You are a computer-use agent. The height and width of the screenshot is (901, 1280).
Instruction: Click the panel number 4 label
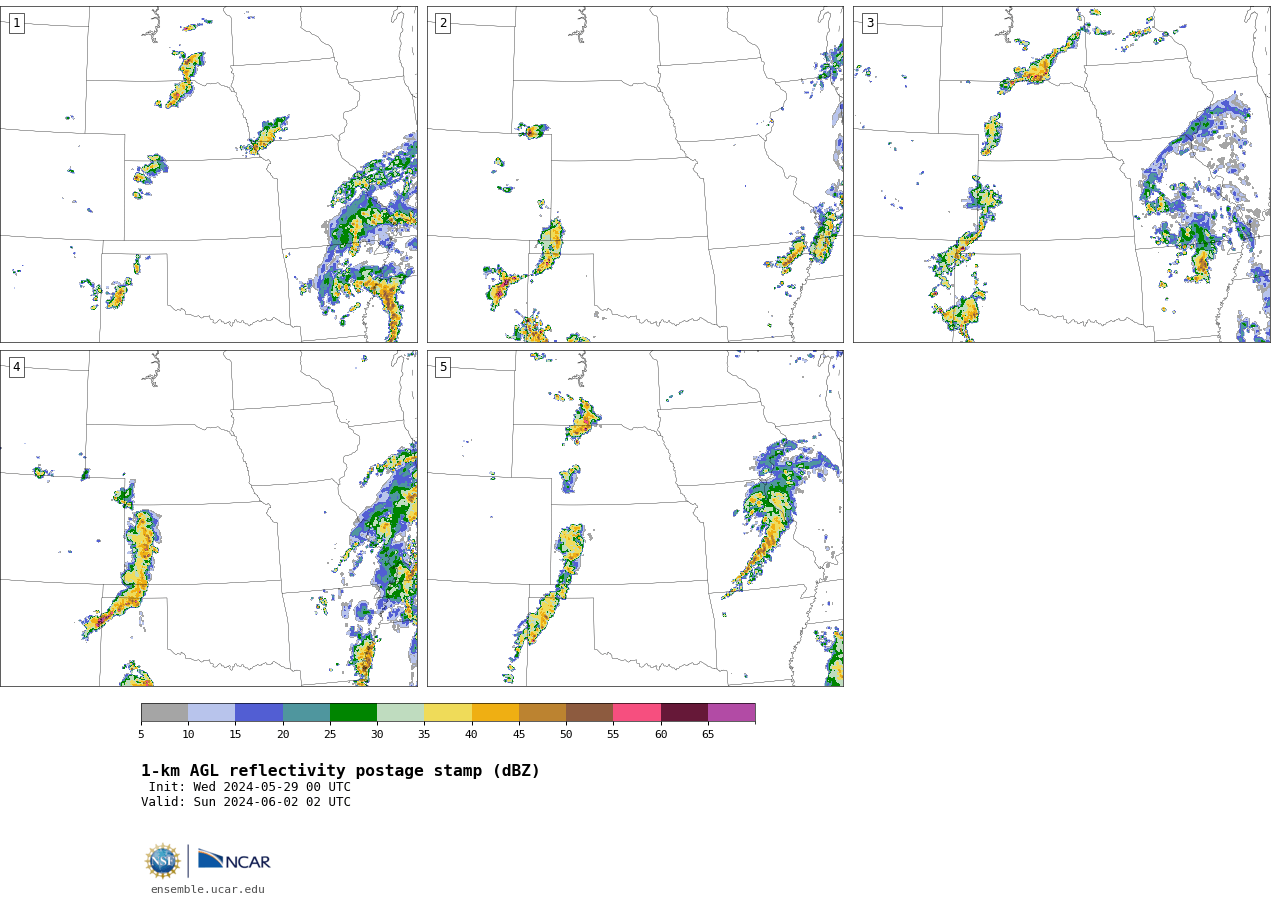(x=16, y=367)
